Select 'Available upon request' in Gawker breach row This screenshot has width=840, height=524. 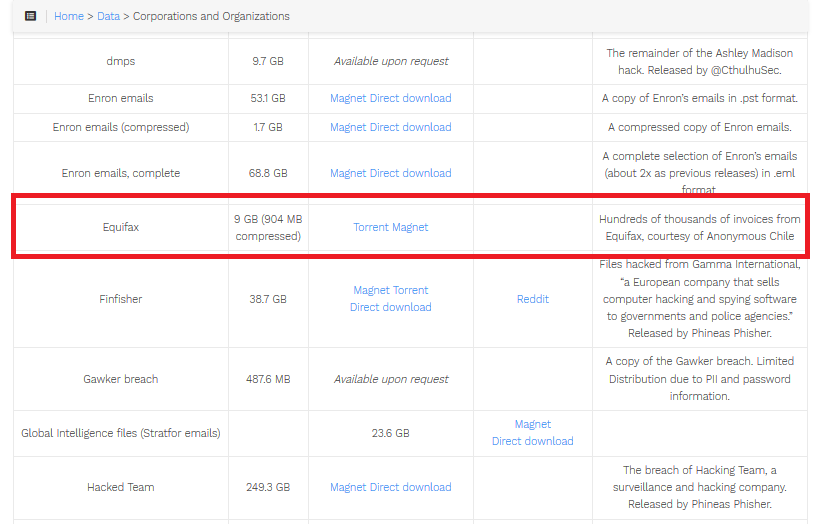point(391,379)
